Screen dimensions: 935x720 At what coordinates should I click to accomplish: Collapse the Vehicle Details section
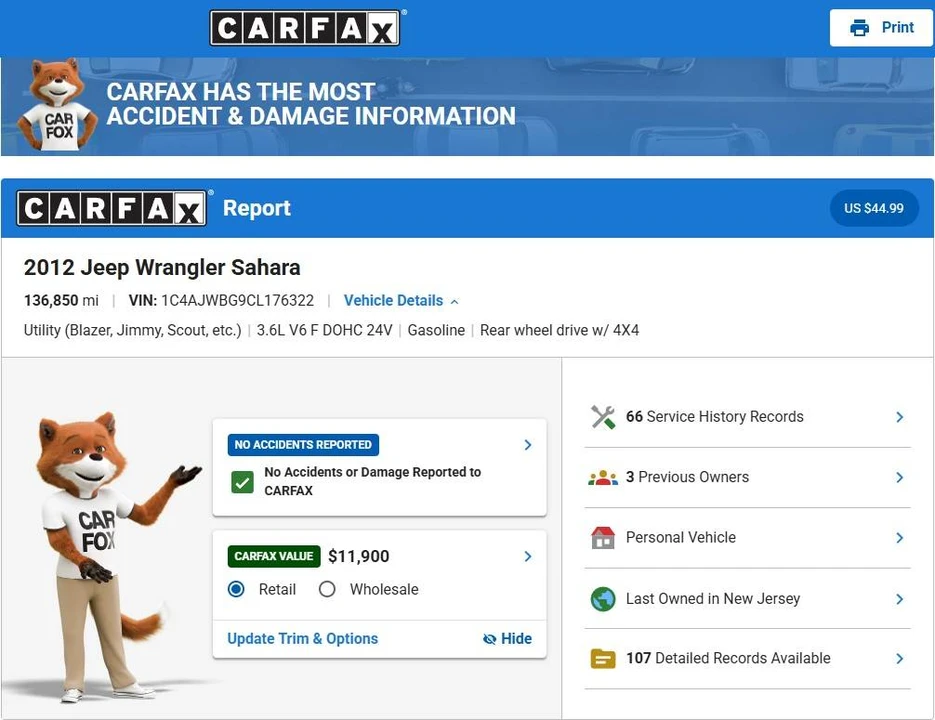[401, 301]
